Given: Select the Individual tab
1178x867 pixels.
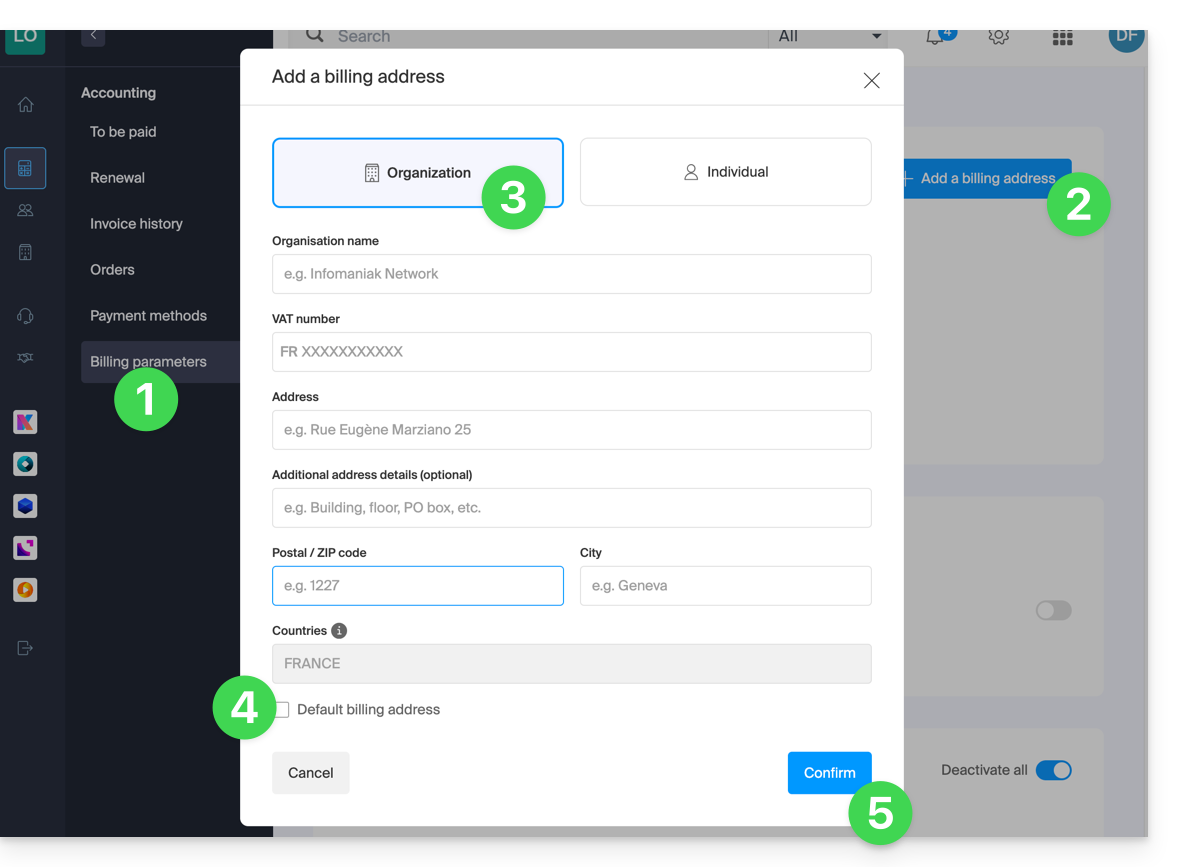Looking at the screenshot, I should (x=725, y=172).
